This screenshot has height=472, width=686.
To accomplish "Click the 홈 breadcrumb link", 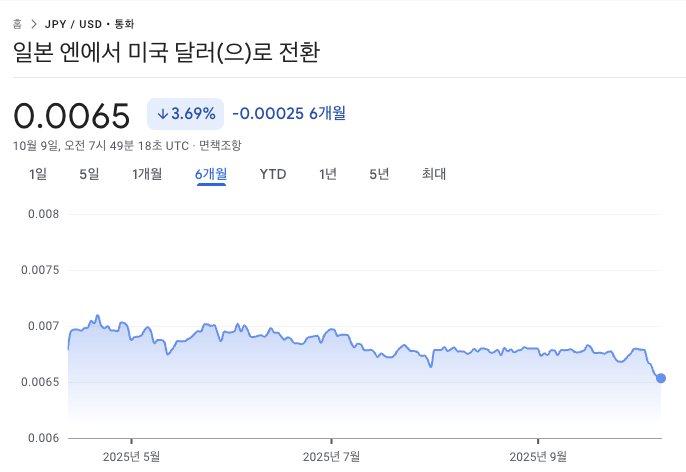I will tap(17, 23).
